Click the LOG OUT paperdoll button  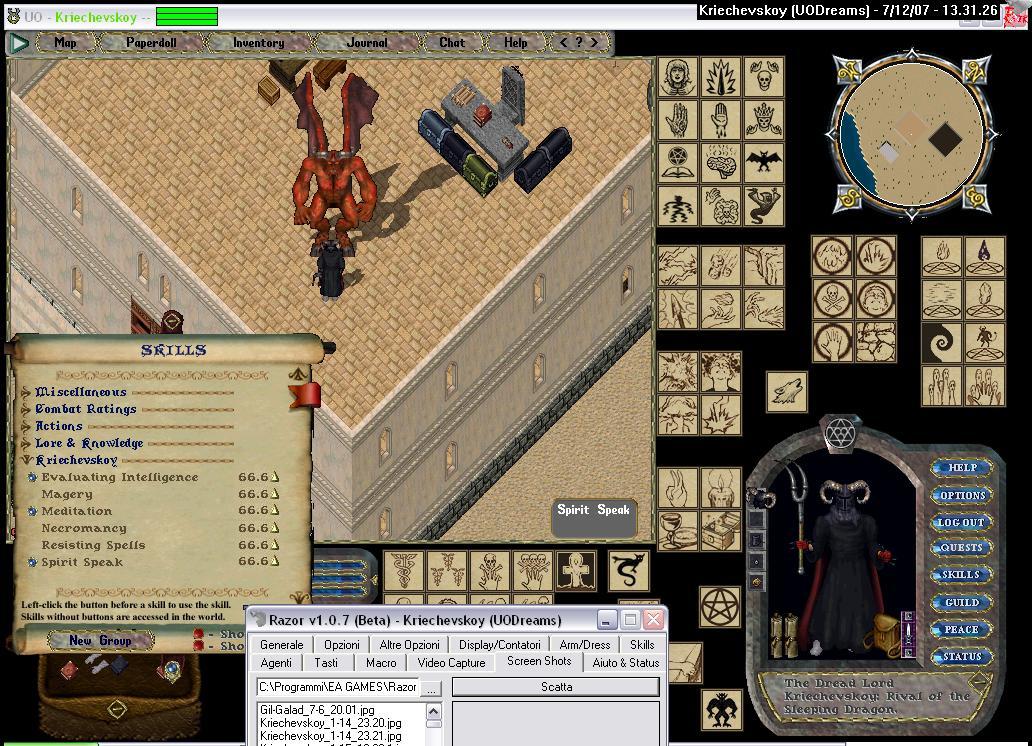coord(961,522)
